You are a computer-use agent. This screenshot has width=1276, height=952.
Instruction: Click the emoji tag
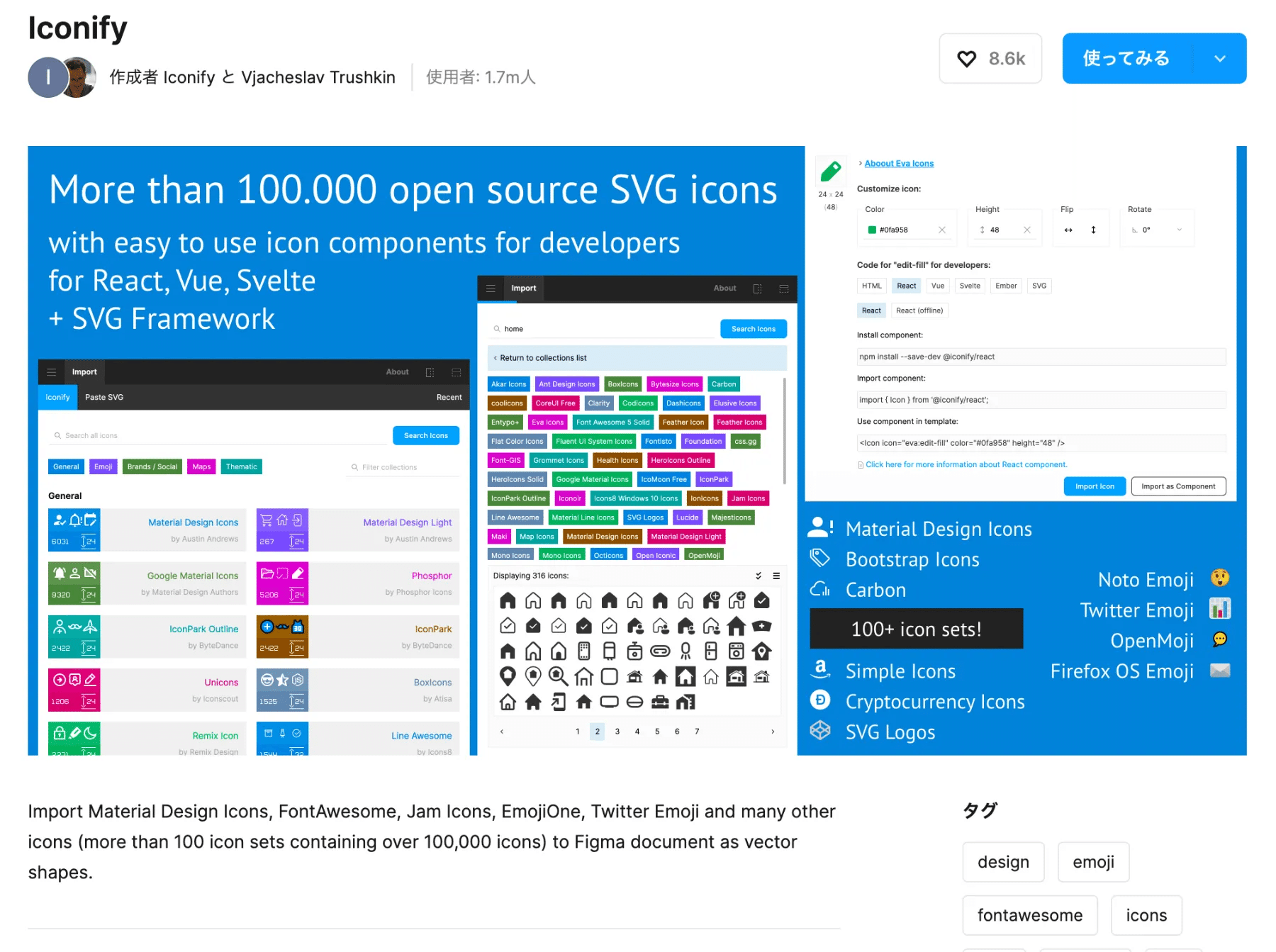point(1093,862)
